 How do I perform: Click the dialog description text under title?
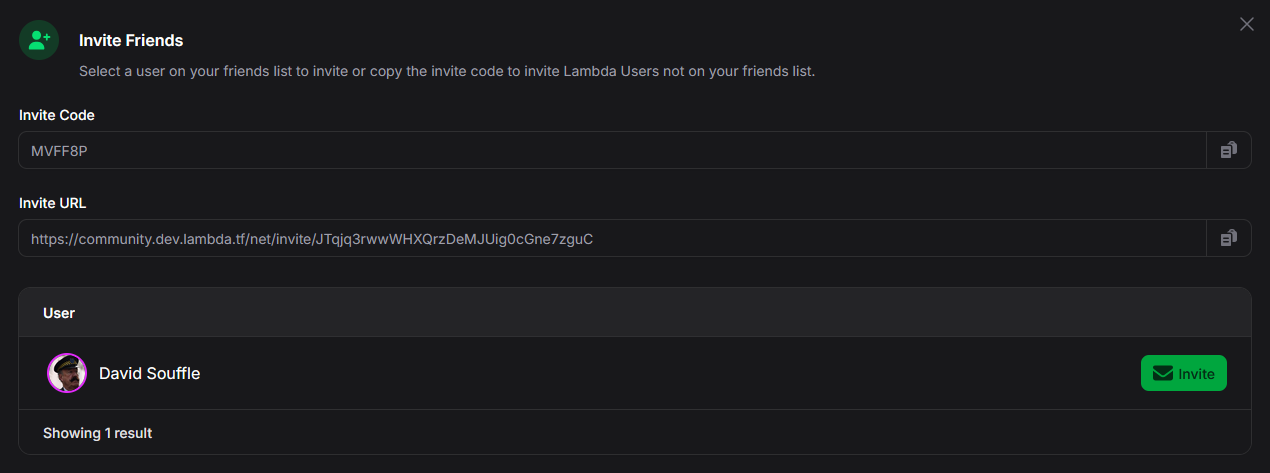(x=447, y=72)
